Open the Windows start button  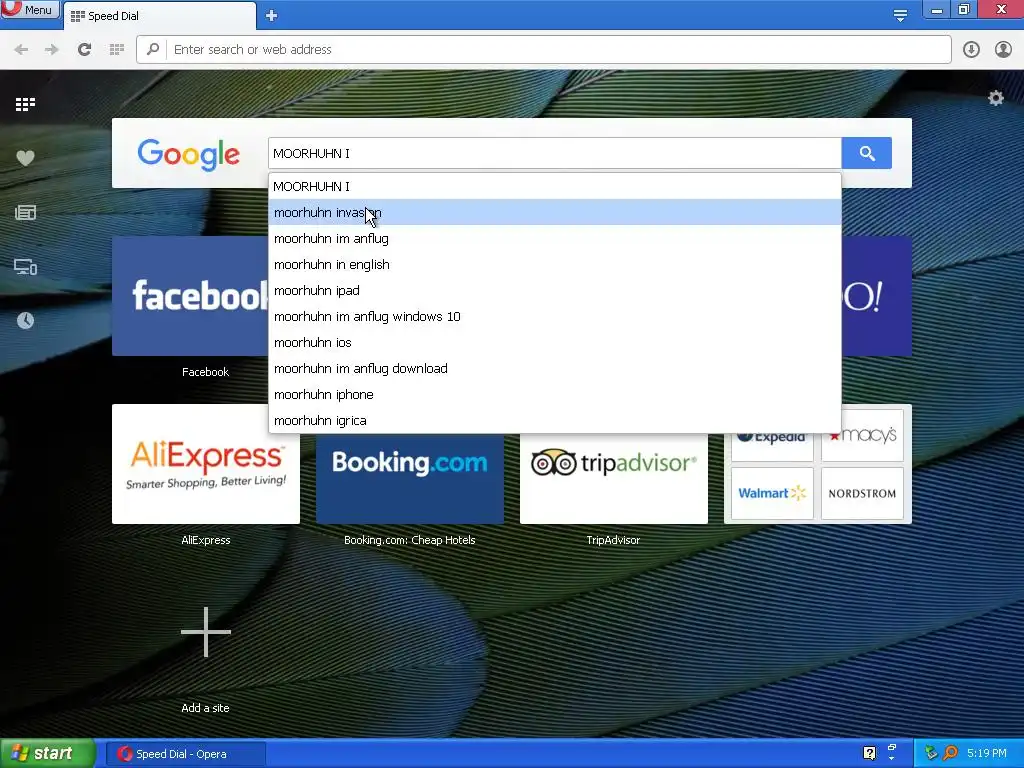pyautogui.click(x=48, y=754)
